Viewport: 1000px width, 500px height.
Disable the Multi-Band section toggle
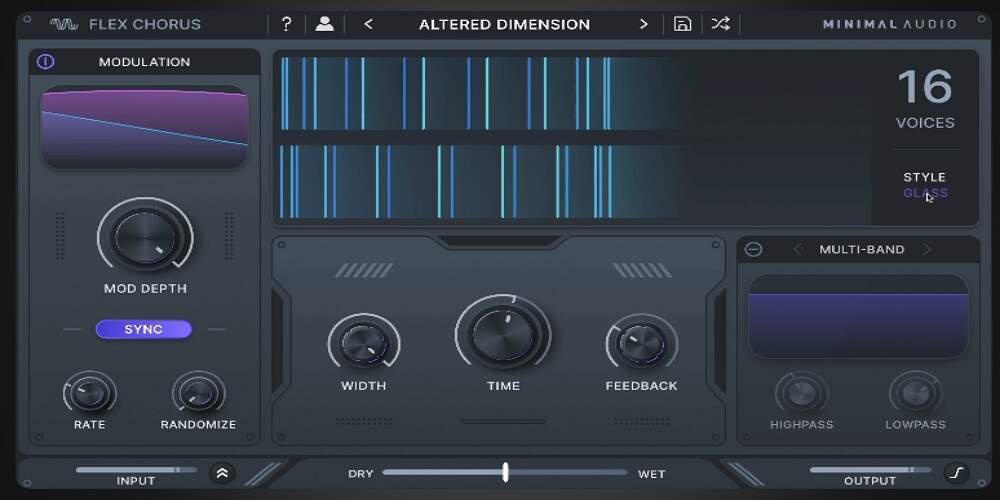[x=753, y=249]
